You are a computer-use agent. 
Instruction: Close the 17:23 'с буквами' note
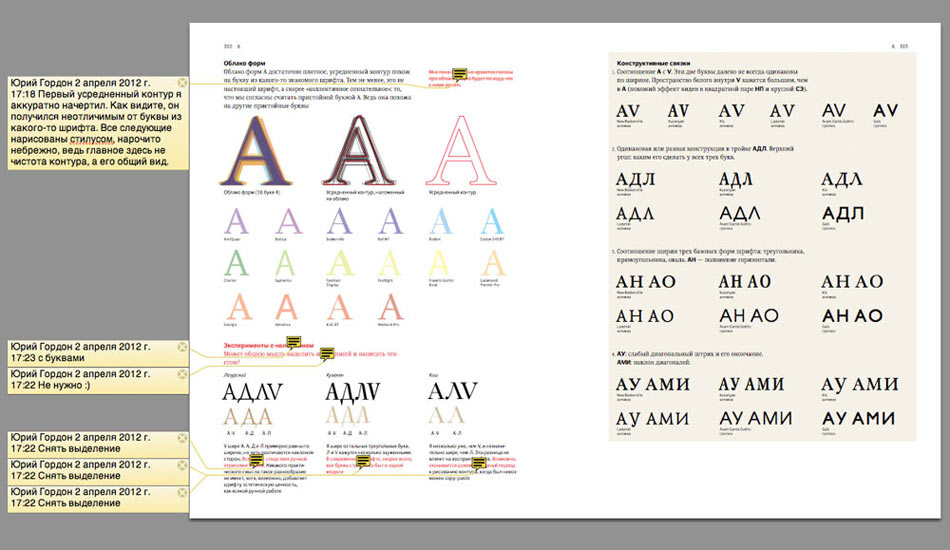(x=182, y=347)
